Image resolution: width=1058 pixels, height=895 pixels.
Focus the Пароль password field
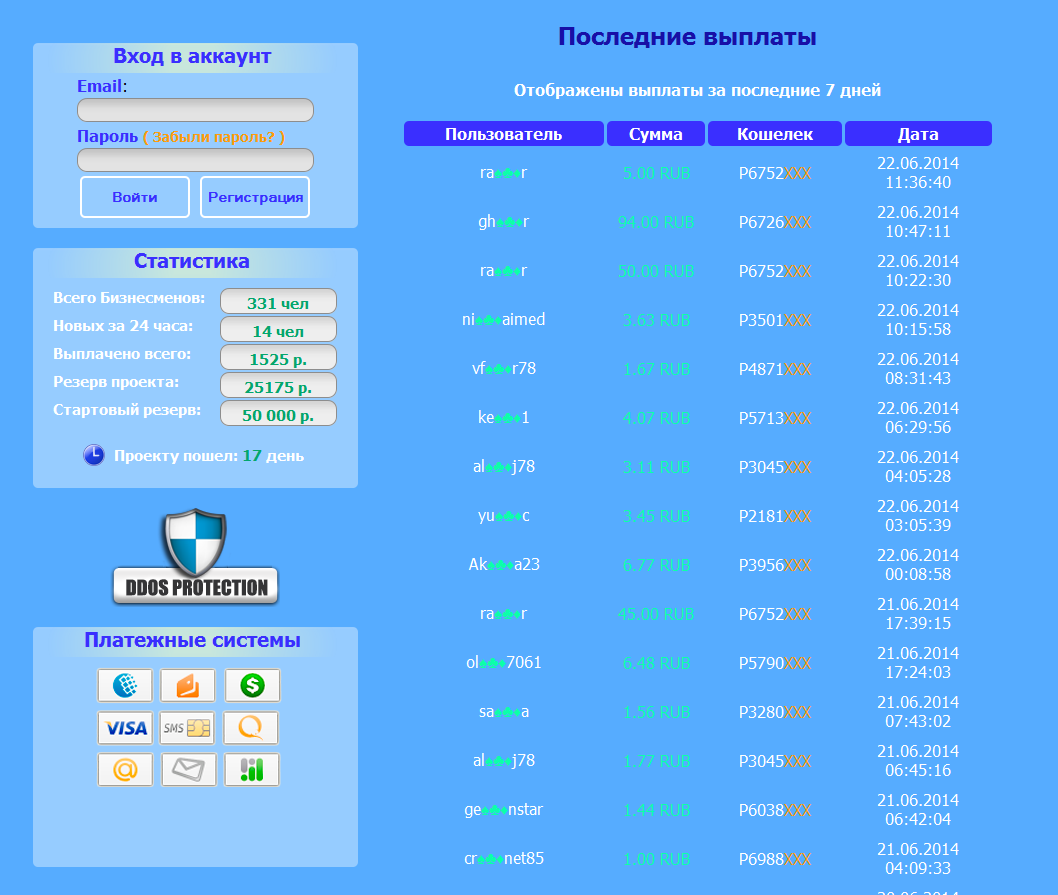(196, 160)
